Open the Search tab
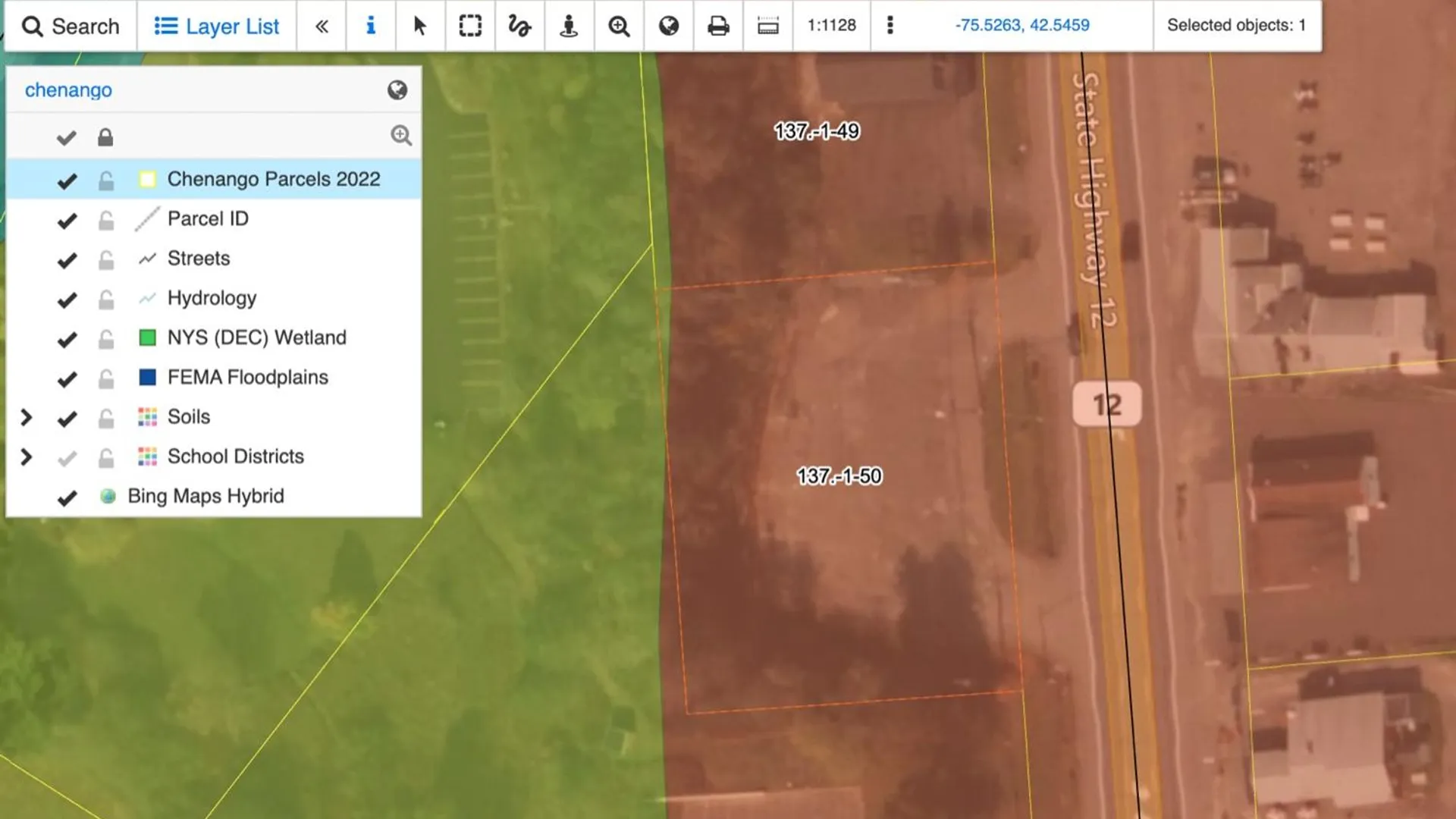The height and width of the screenshot is (819, 1456). click(71, 26)
